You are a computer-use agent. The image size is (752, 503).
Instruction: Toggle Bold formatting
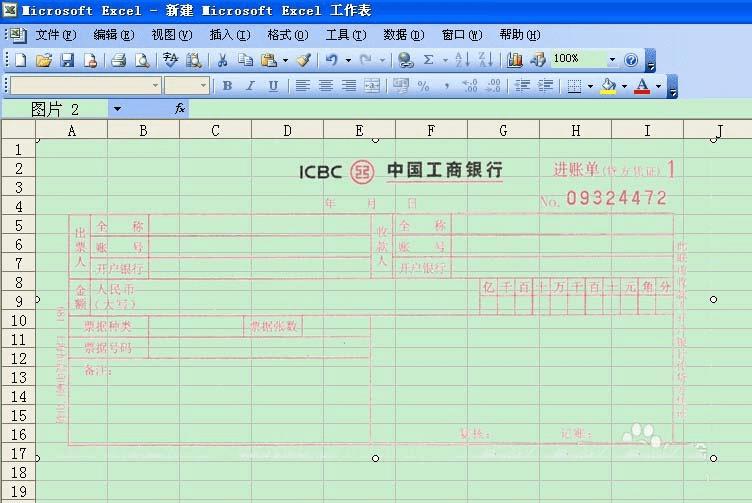tap(227, 86)
